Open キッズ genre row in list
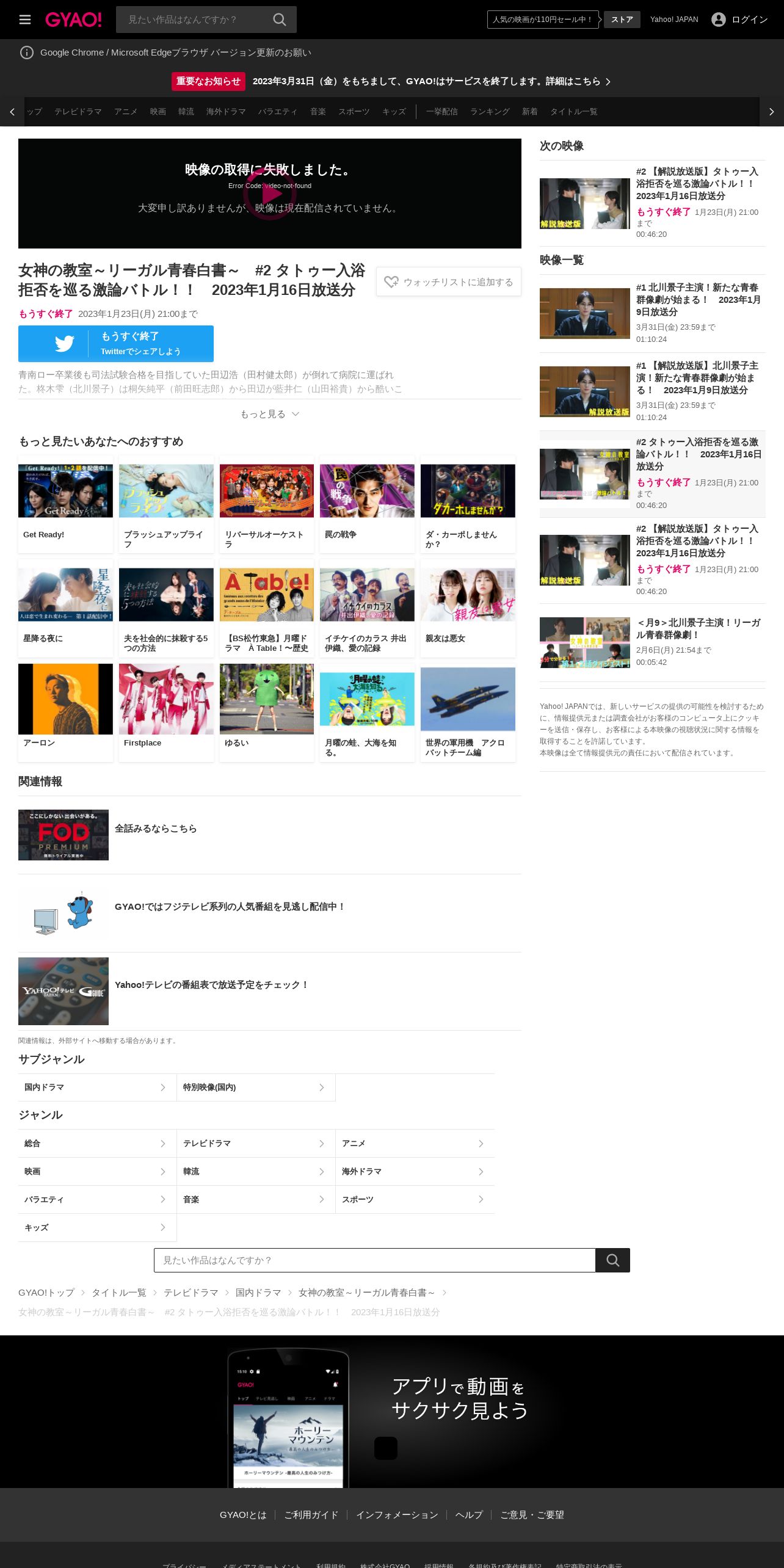 click(97, 1228)
